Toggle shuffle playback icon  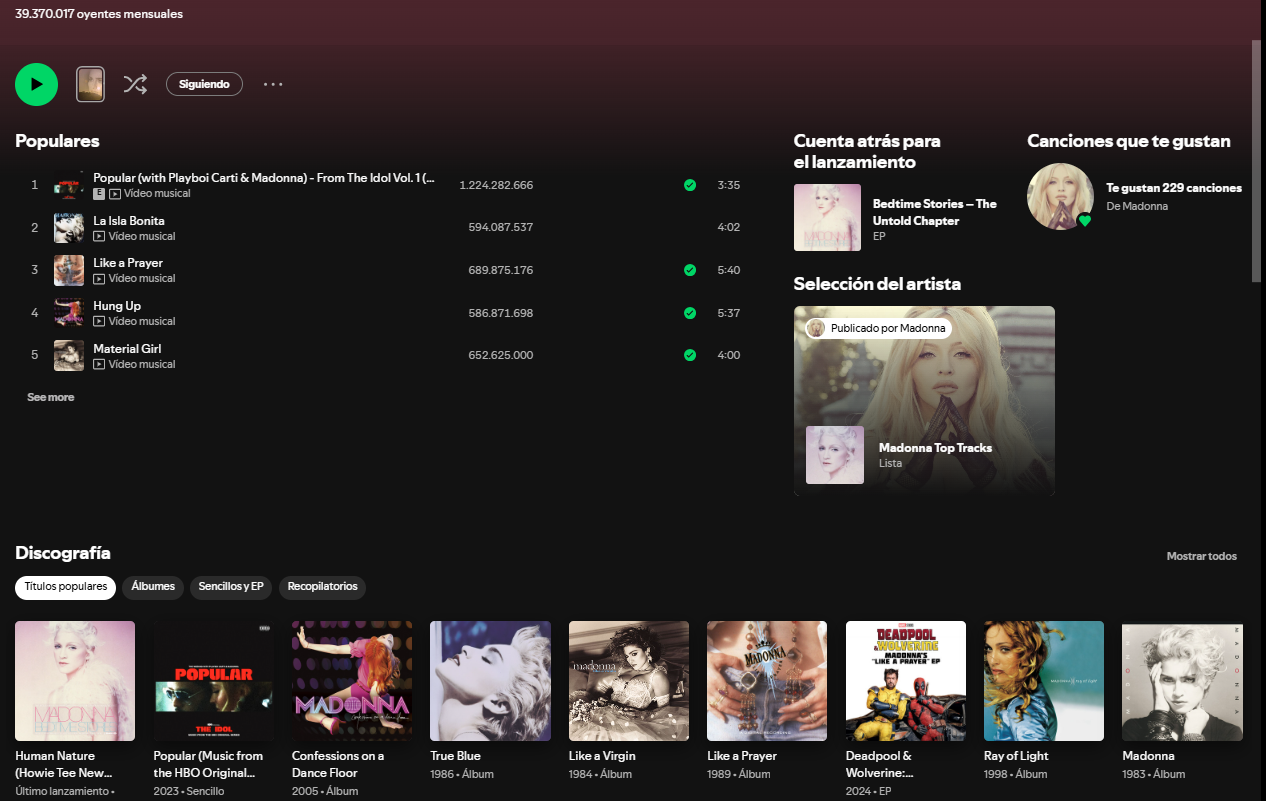point(135,84)
